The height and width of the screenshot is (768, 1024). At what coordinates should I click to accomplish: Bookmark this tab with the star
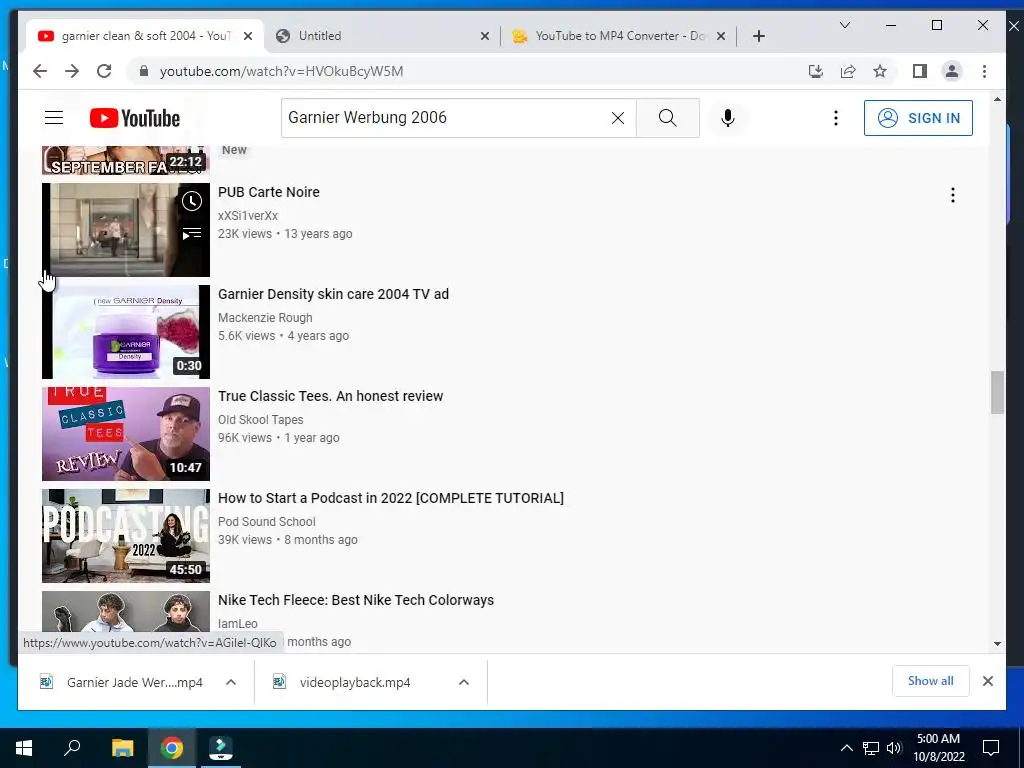(880, 71)
